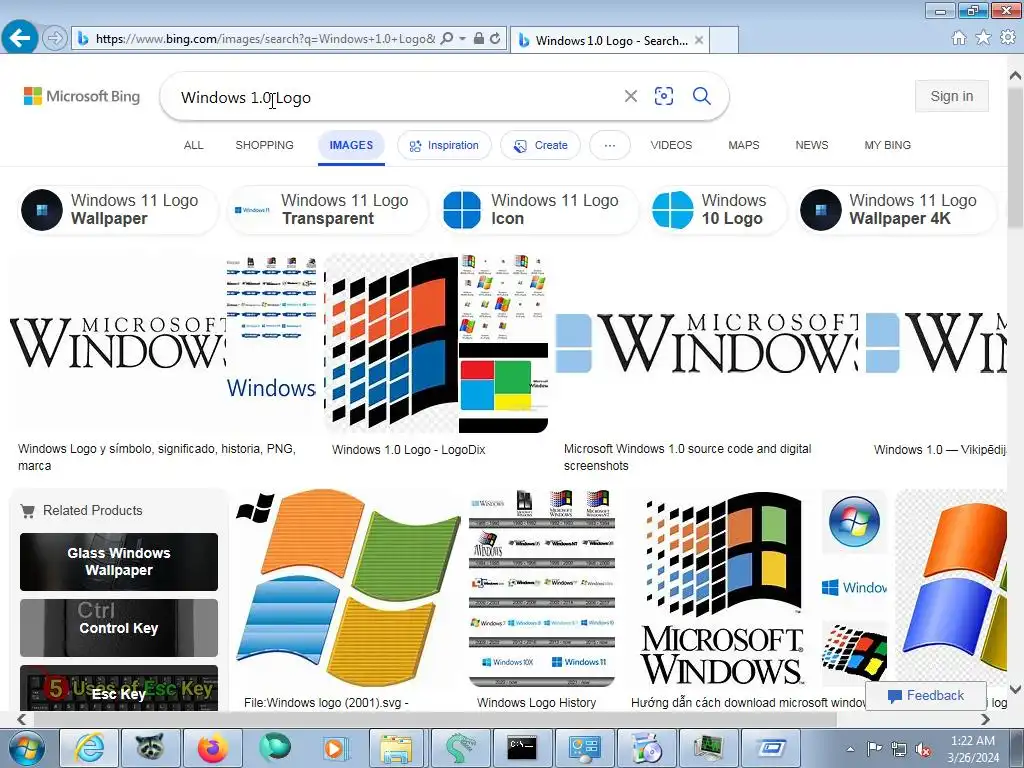Click the Feedback button
The width and height of the screenshot is (1024, 768).
(x=925, y=696)
